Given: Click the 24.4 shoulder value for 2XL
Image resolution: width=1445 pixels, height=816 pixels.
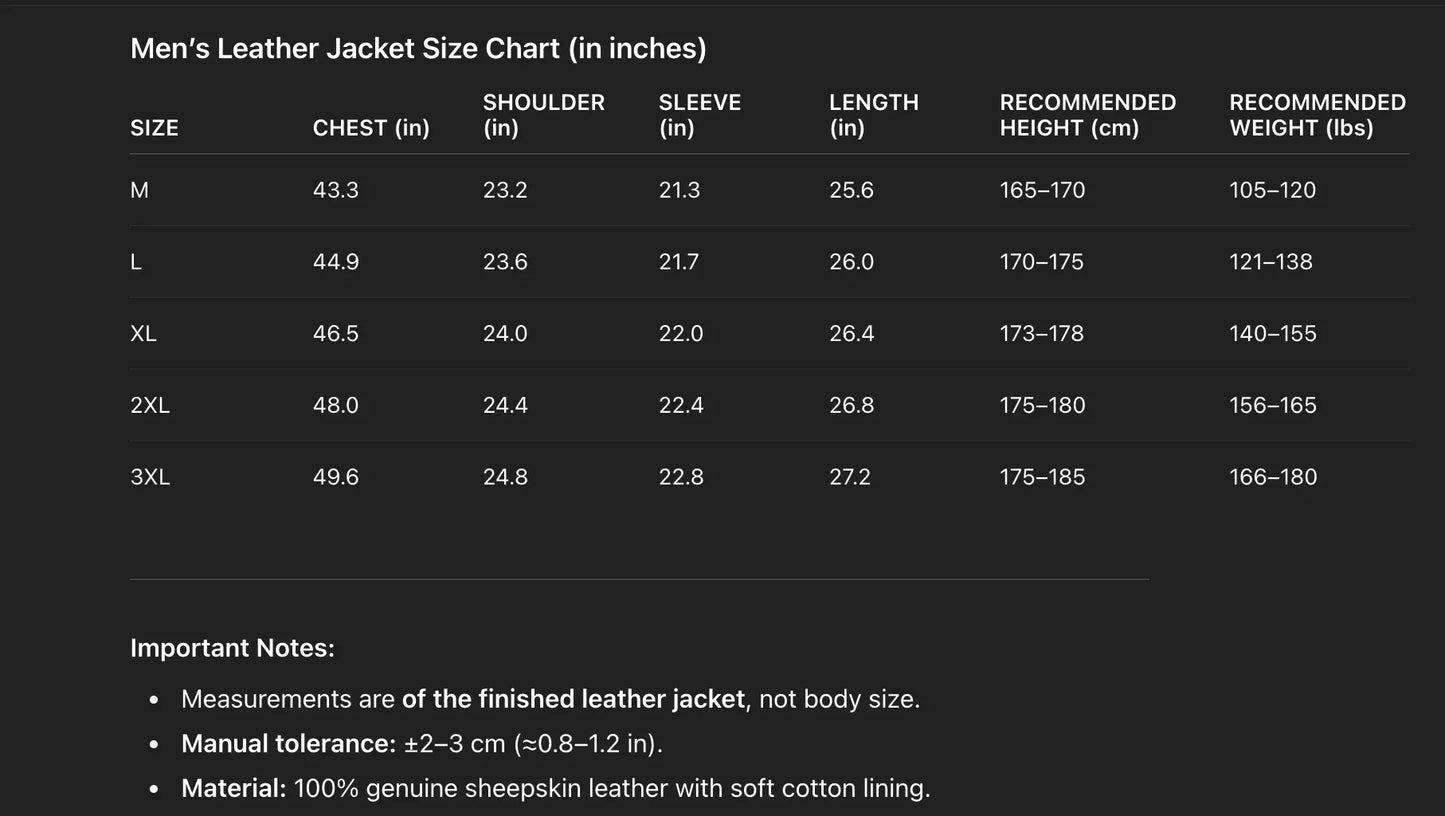Looking at the screenshot, I should 505,405.
